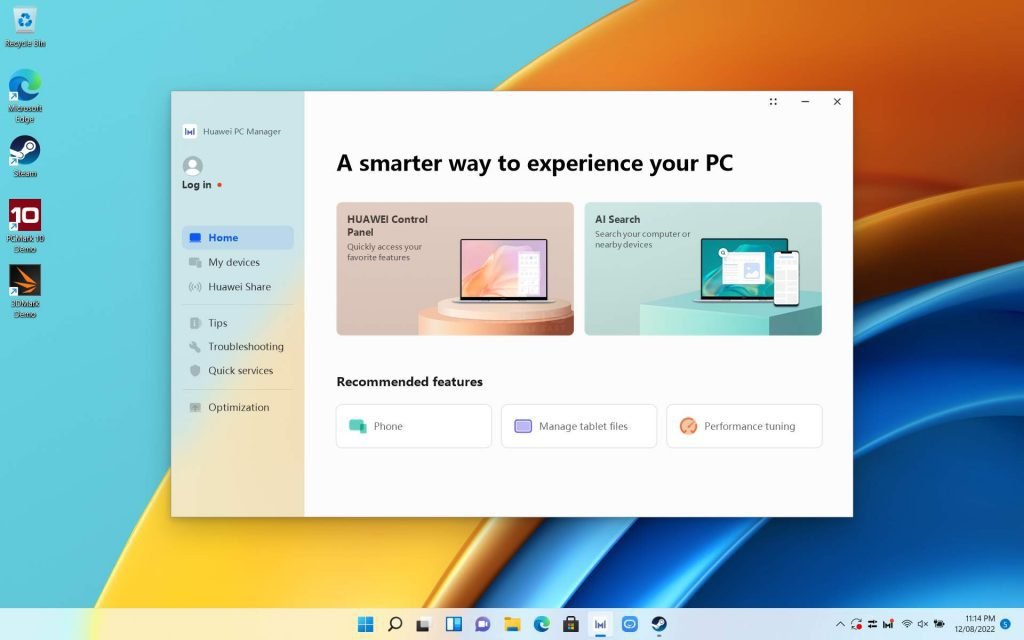Click the battery tray icon
Screen dimensions: 1024x640
(x=939, y=624)
